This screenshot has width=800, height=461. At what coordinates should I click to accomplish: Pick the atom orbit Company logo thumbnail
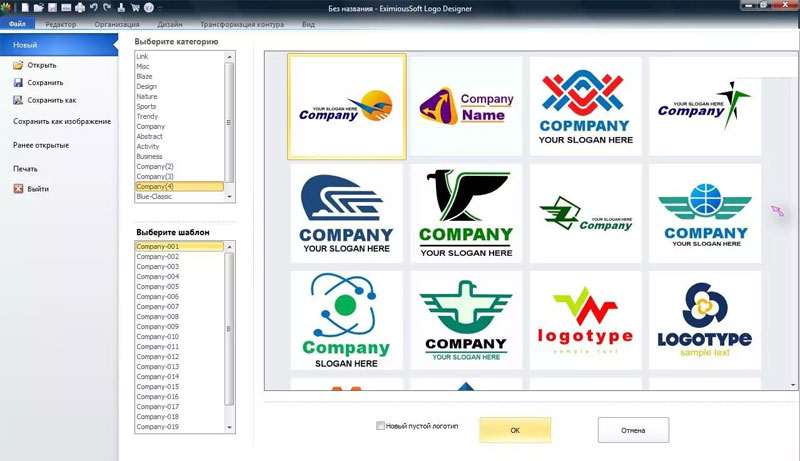coord(346,320)
